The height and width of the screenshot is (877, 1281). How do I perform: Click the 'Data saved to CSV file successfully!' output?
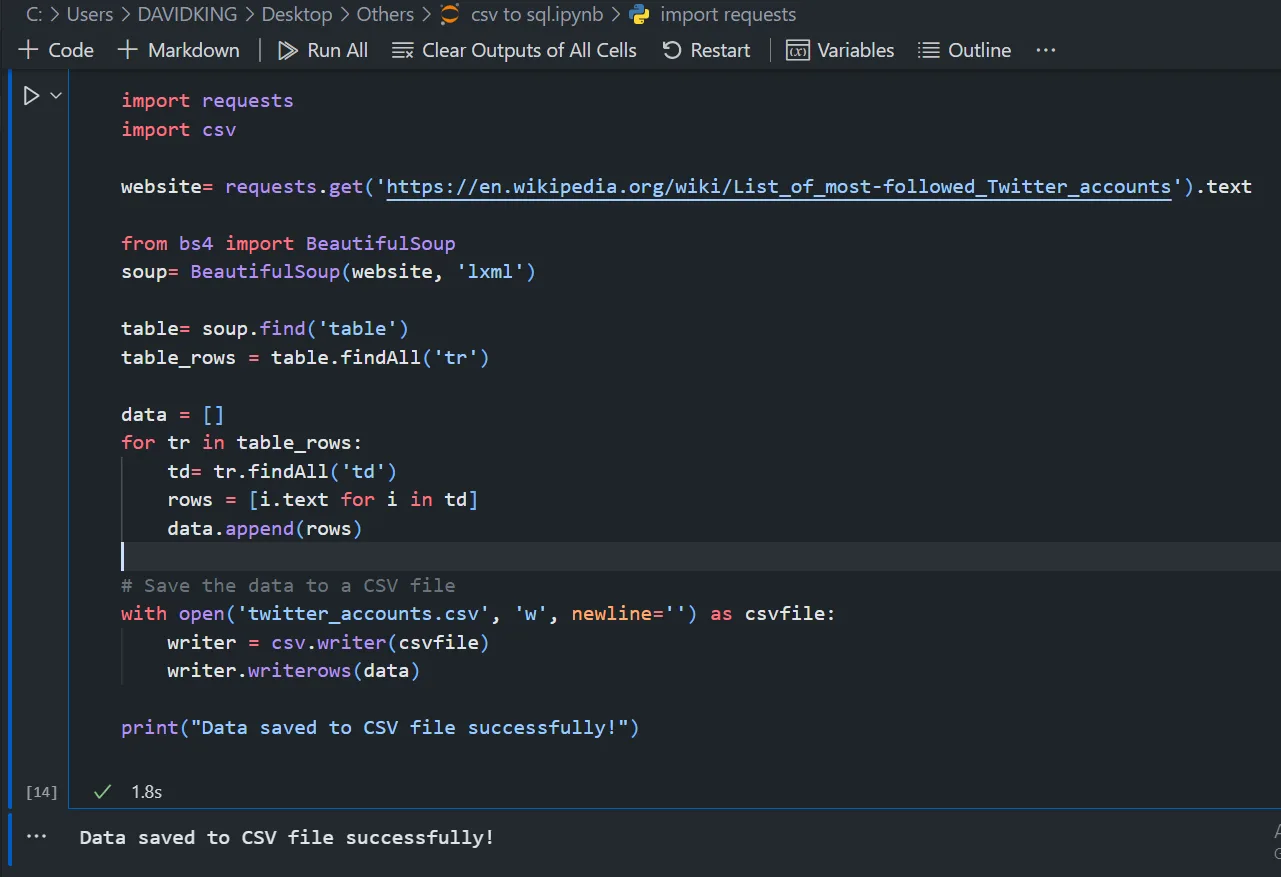click(287, 838)
